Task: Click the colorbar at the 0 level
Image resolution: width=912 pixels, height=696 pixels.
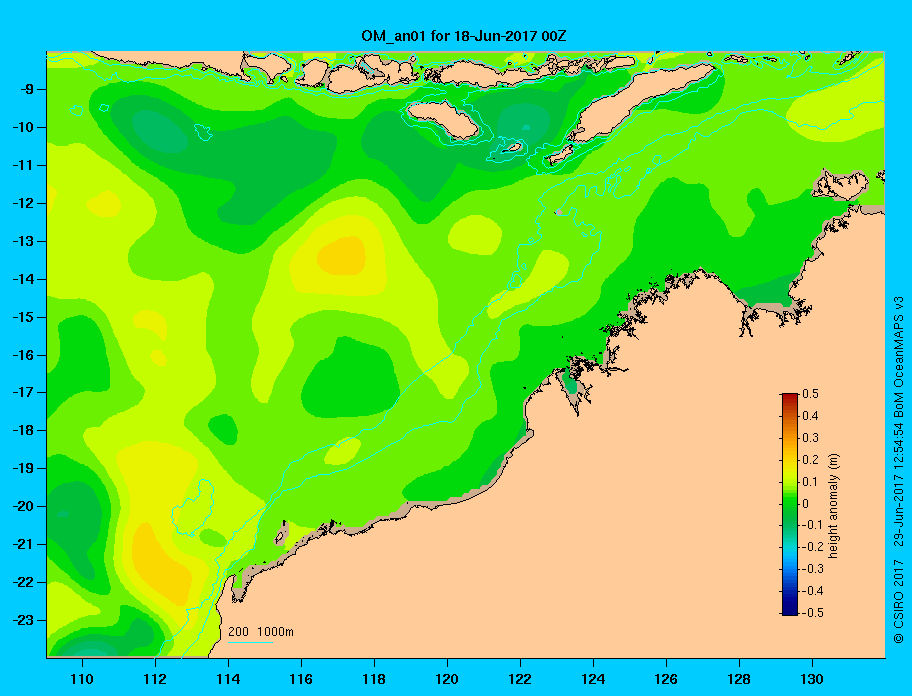Action: [x=790, y=504]
